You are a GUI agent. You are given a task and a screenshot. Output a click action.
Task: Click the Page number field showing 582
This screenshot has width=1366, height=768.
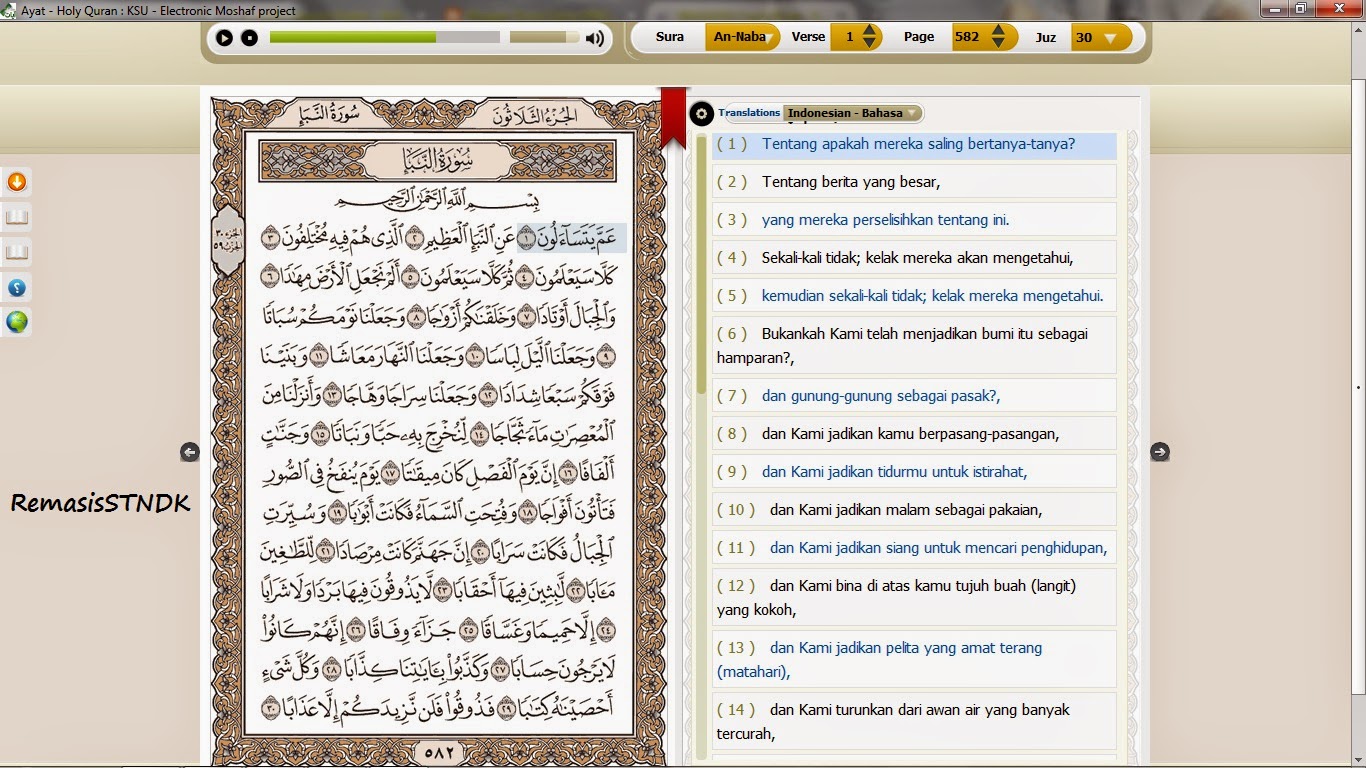click(x=968, y=37)
